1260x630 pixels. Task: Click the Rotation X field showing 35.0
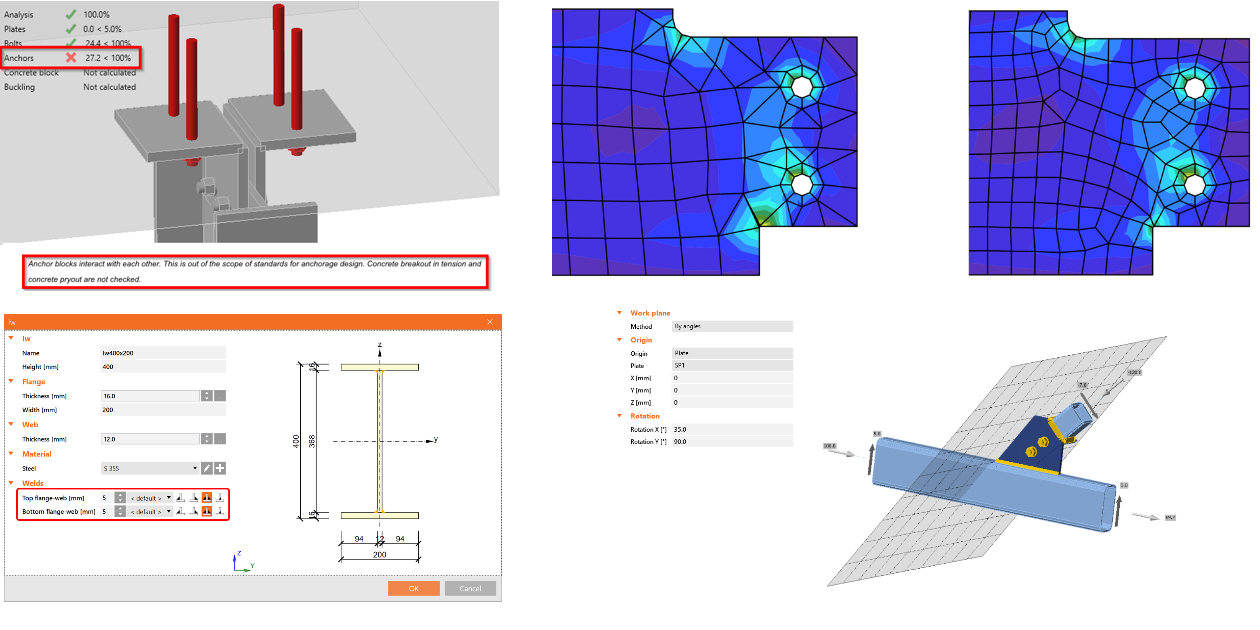coord(732,429)
